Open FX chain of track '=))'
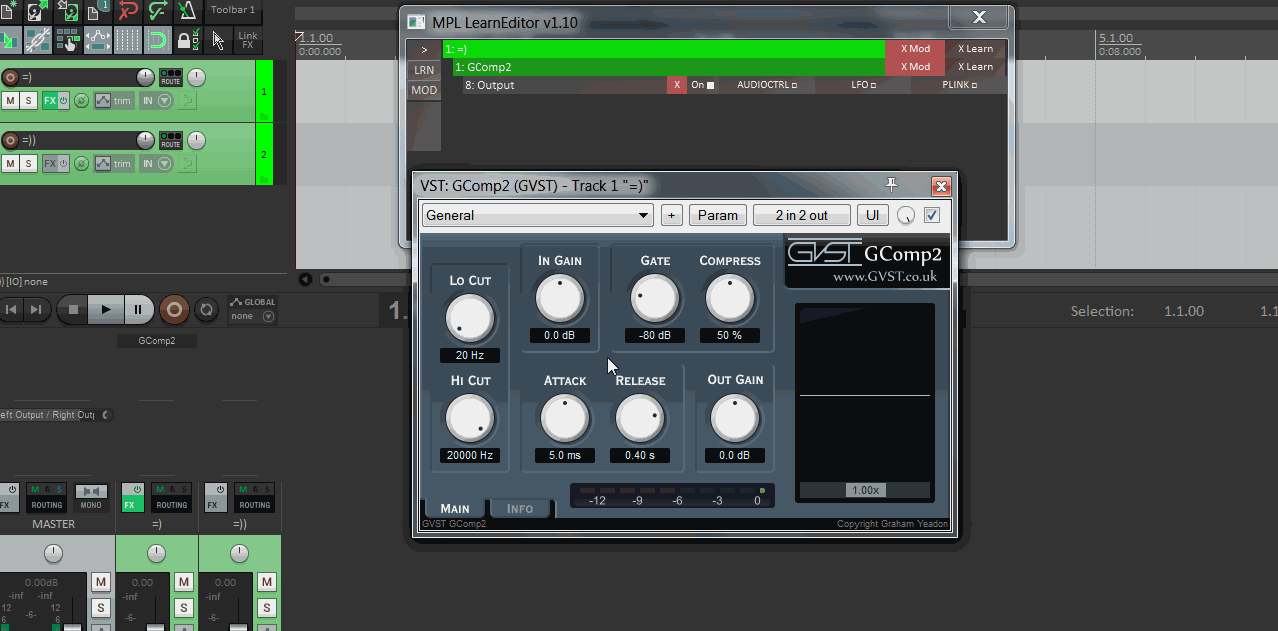The height and width of the screenshot is (631, 1278). (50, 164)
